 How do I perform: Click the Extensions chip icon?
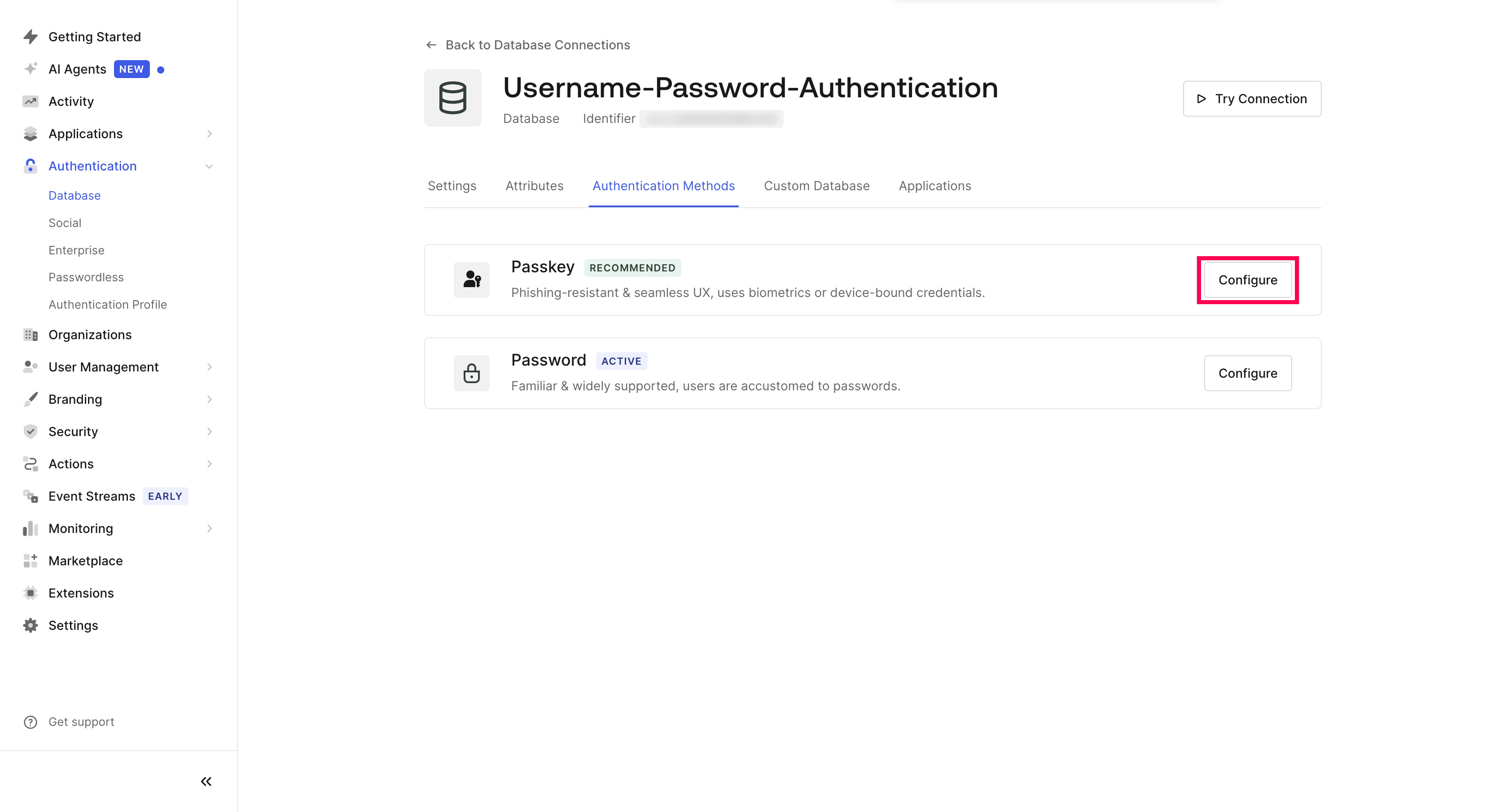pyautogui.click(x=31, y=593)
